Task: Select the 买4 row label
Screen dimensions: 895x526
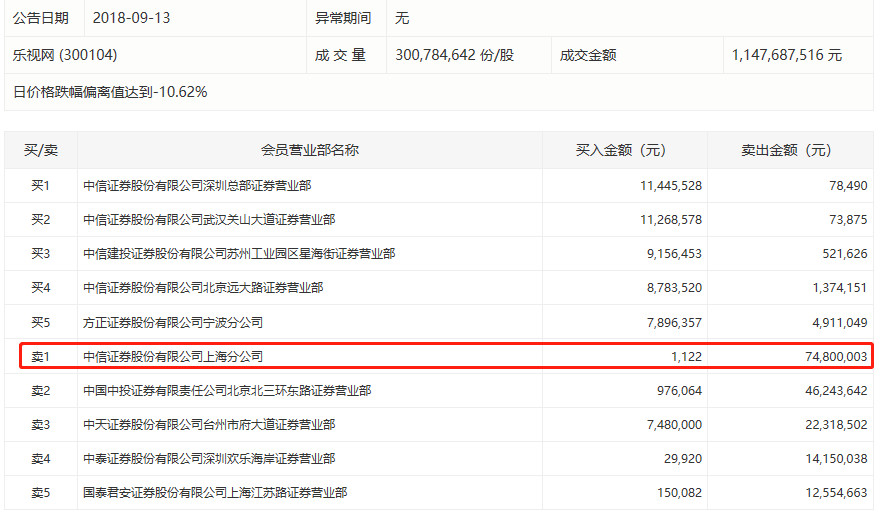Action: coord(41,288)
